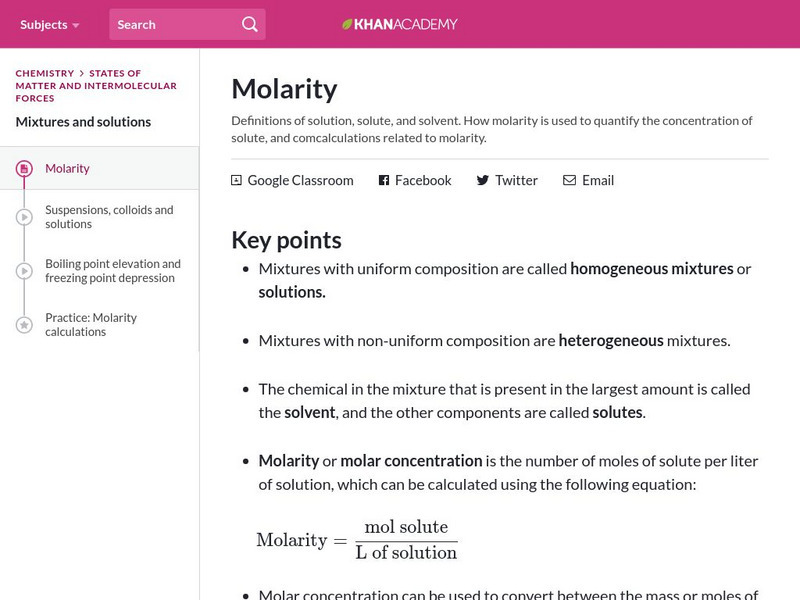
Task: Open Boiling point elevation and freezing lesson
Action: tap(113, 271)
